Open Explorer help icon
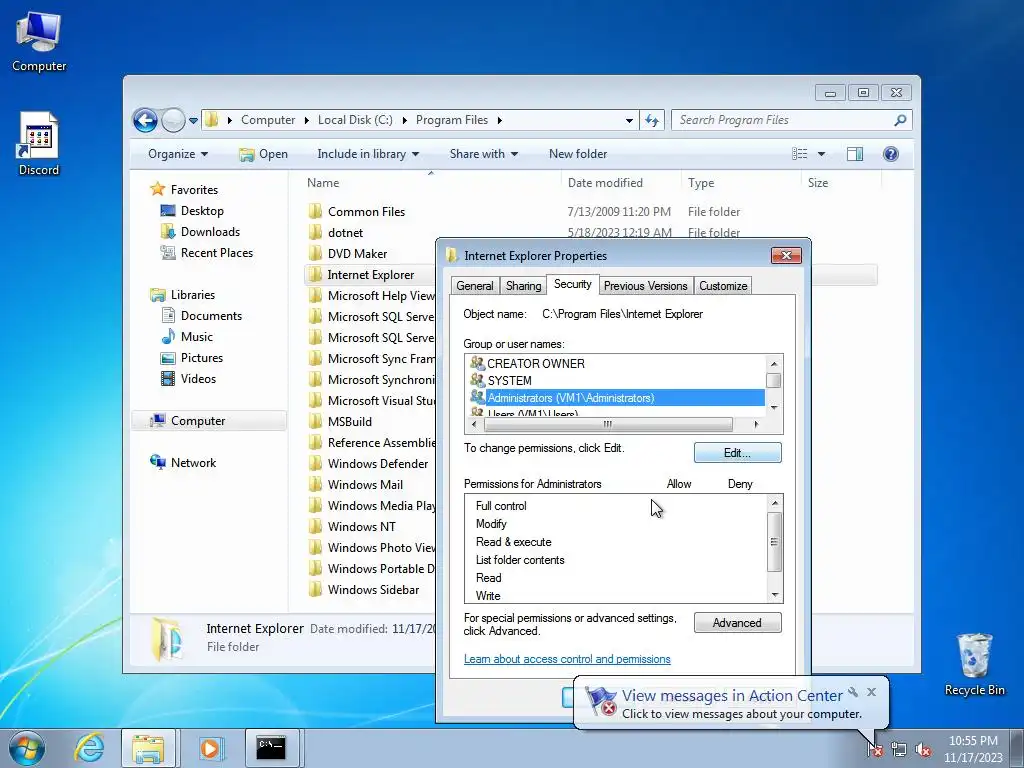Image resolution: width=1024 pixels, height=768 pixels. (891, 154)
